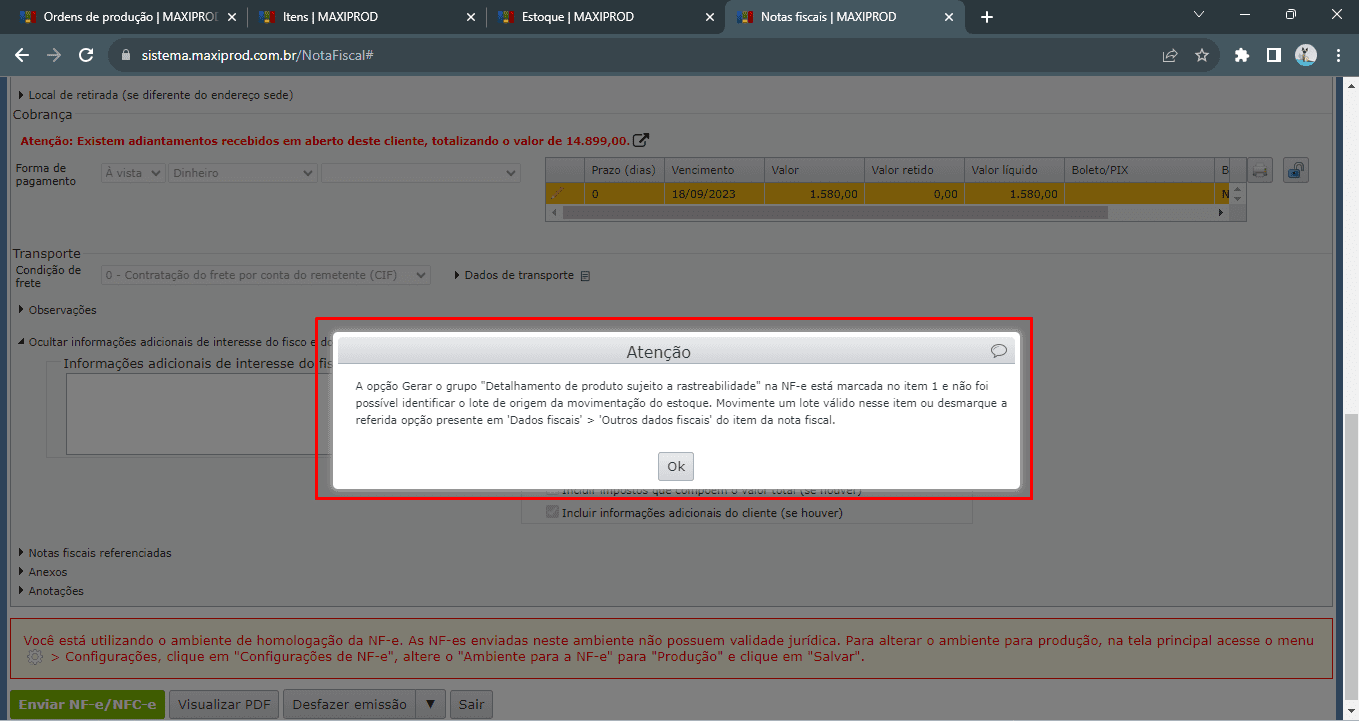This screenshot has height=721, width=1359.
Task: Click the payment table scroll-left arrow
Action: (552, 213)
